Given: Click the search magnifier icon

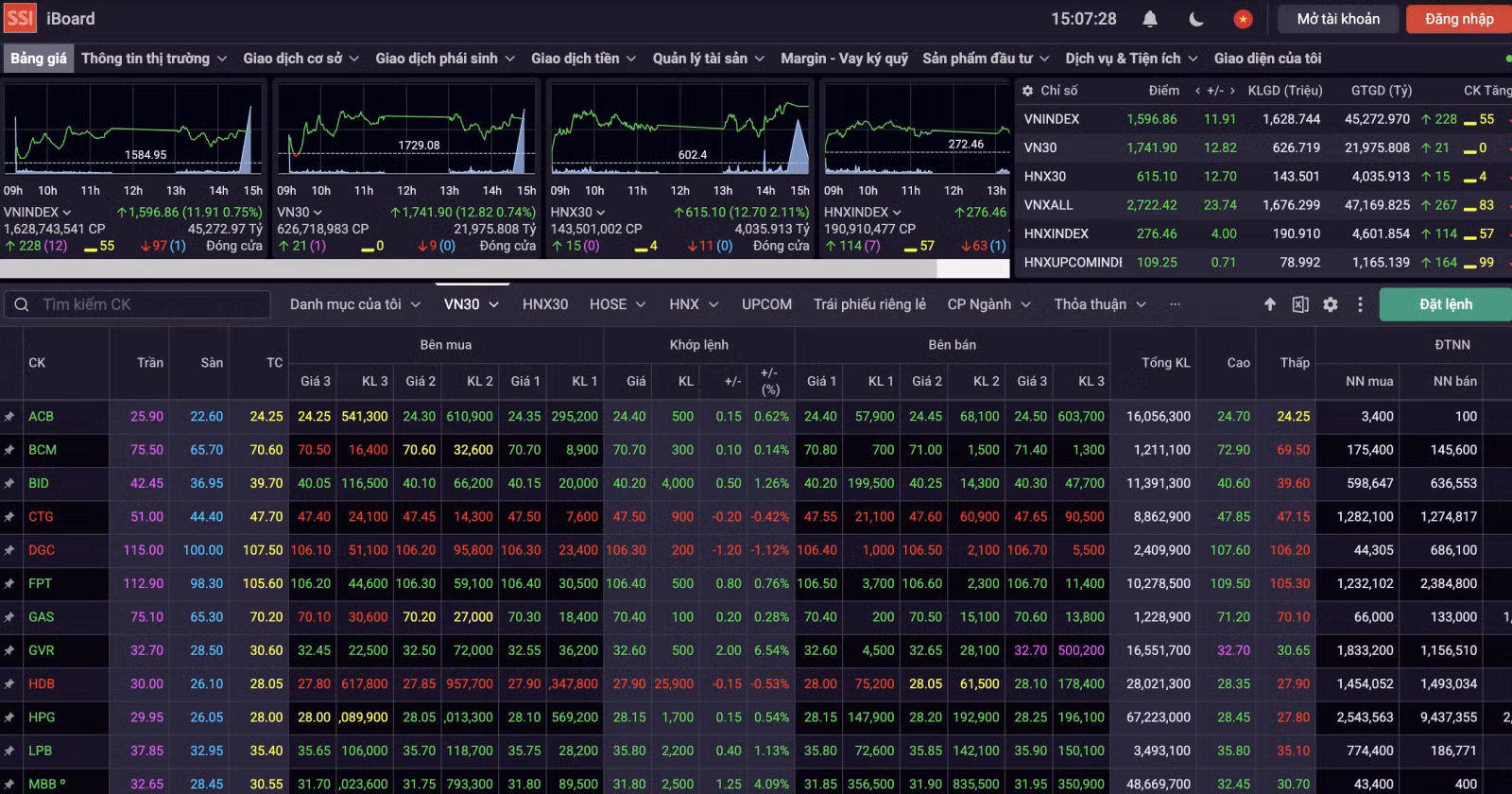Looking at the screenshot, I should pos(22,304).
